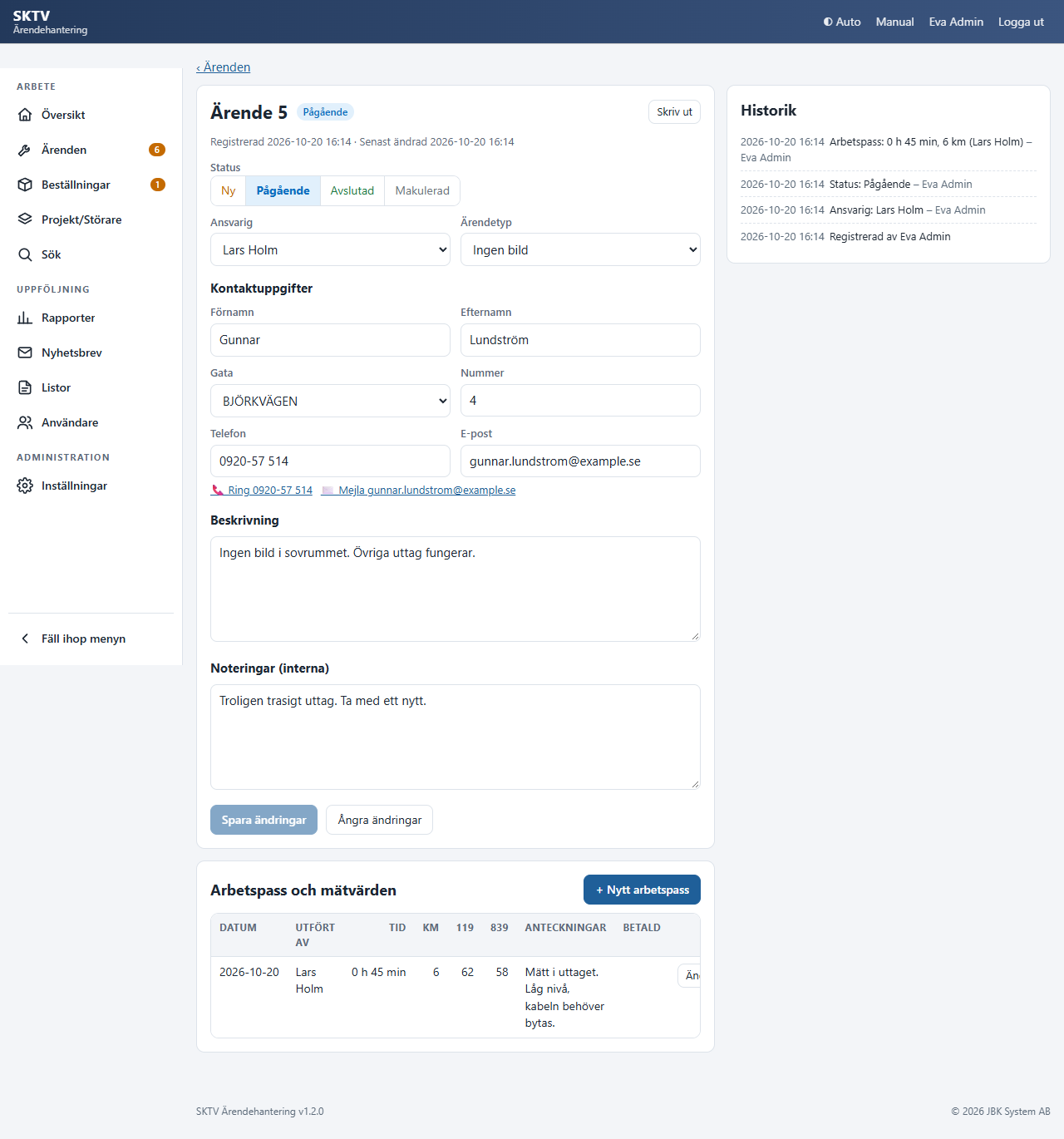
Task: Click the phone icon beside Ring 0920-57 514
Action: pyautogui.click(x=218, y=491)
